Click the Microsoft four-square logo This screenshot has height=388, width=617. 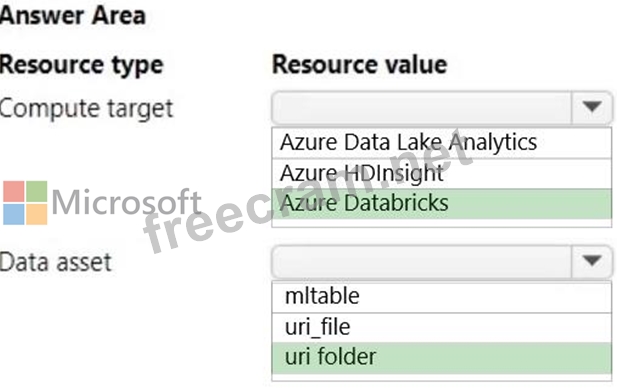25,203
